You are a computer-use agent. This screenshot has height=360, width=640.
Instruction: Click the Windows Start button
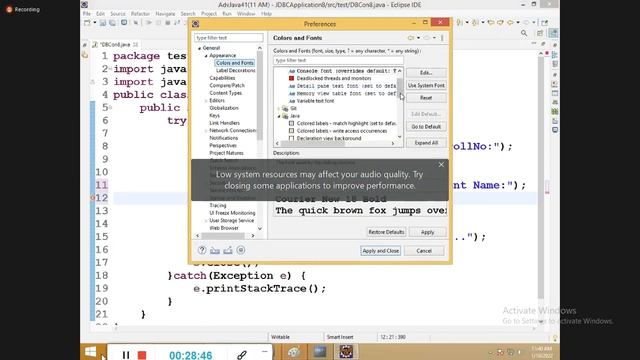pos(91,352)
